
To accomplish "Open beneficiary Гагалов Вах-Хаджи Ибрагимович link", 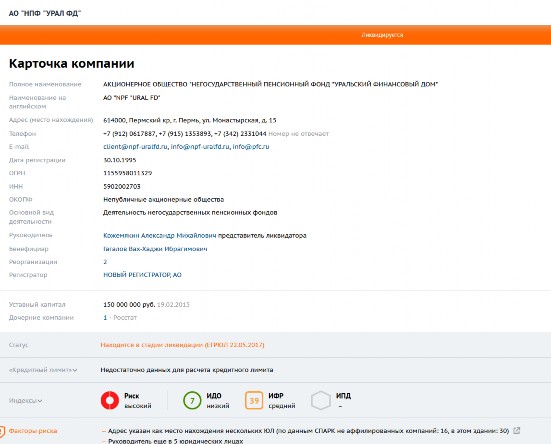I will click(155, 249).
